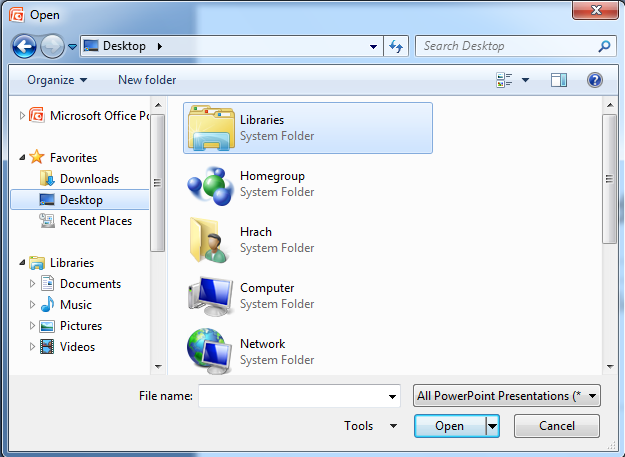This screenshot has height=457, width=625.
Task: Open the Help question mark icon
Action: coord(595,80)
